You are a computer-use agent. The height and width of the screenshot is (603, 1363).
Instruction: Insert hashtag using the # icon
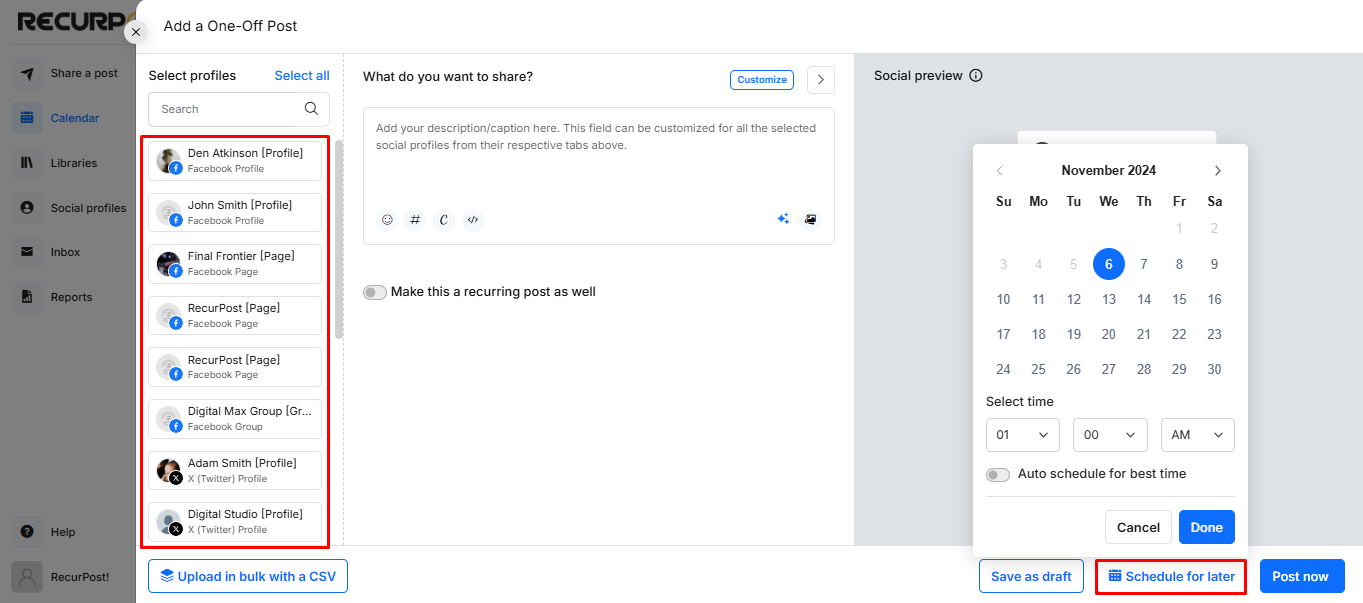point(416,220)
